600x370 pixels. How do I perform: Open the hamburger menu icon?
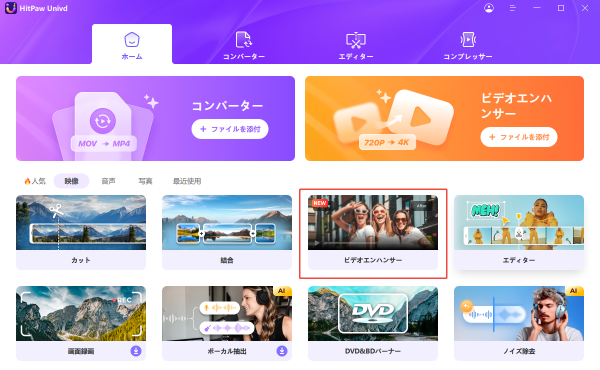(513, 8)
